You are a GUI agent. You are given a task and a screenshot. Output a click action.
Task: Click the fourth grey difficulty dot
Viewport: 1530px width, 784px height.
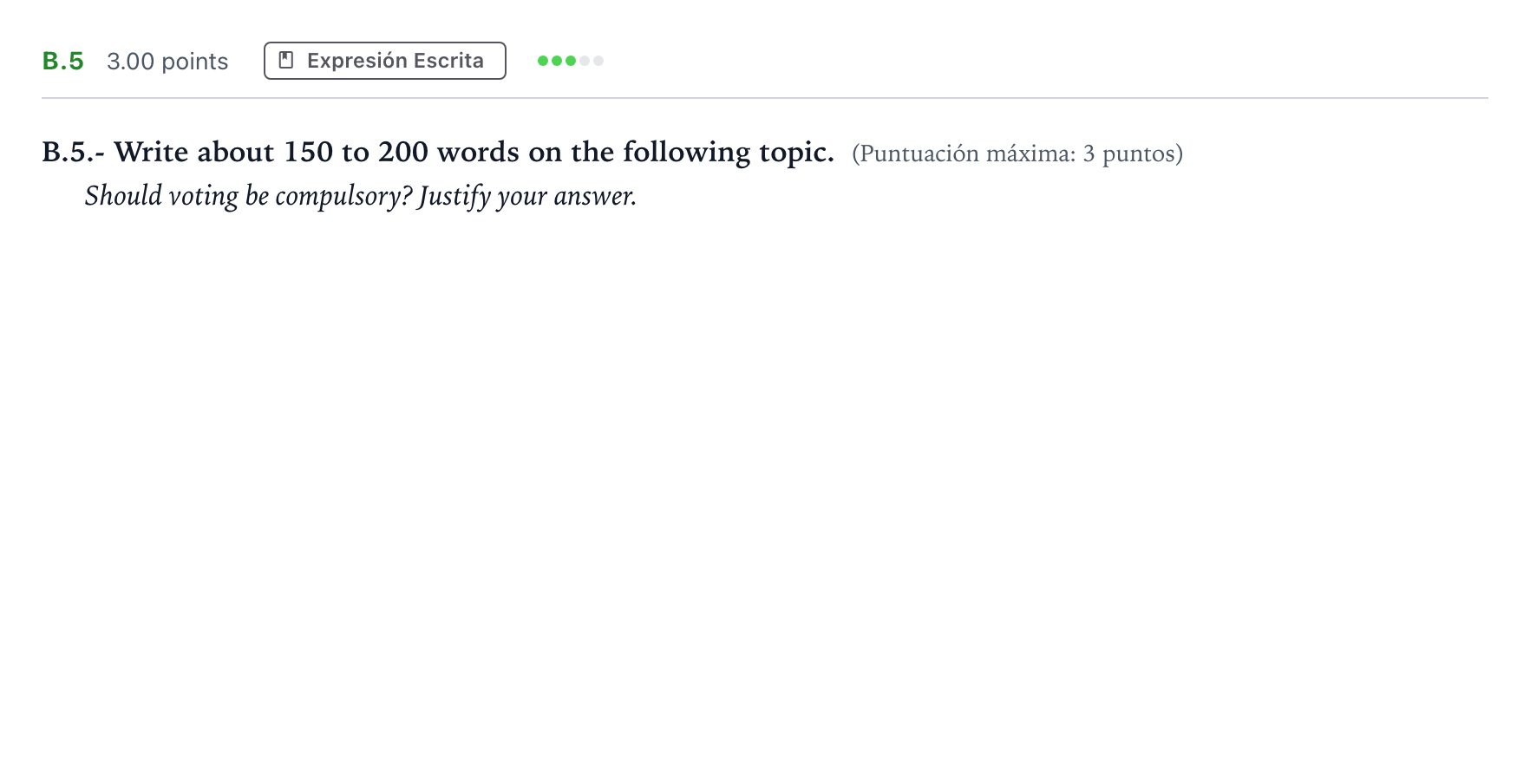pyautogui.click(x=585, y=61)
